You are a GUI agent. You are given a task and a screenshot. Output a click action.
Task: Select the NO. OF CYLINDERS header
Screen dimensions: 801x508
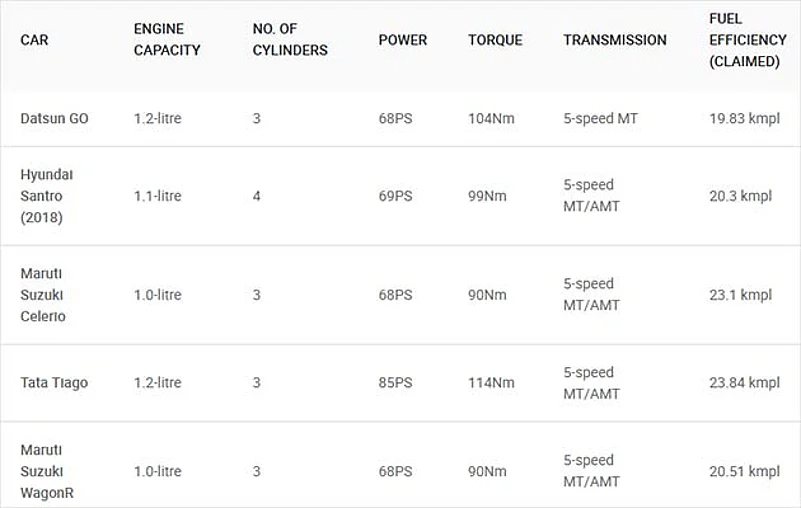(x=290, y=40)
